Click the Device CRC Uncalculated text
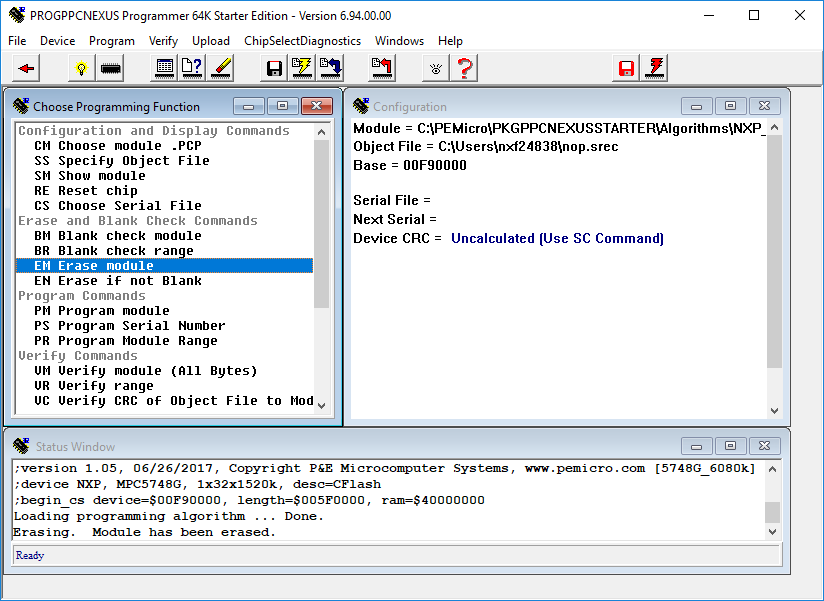The width and height of the screenshot is (824, 601). (x=557, y=239)
